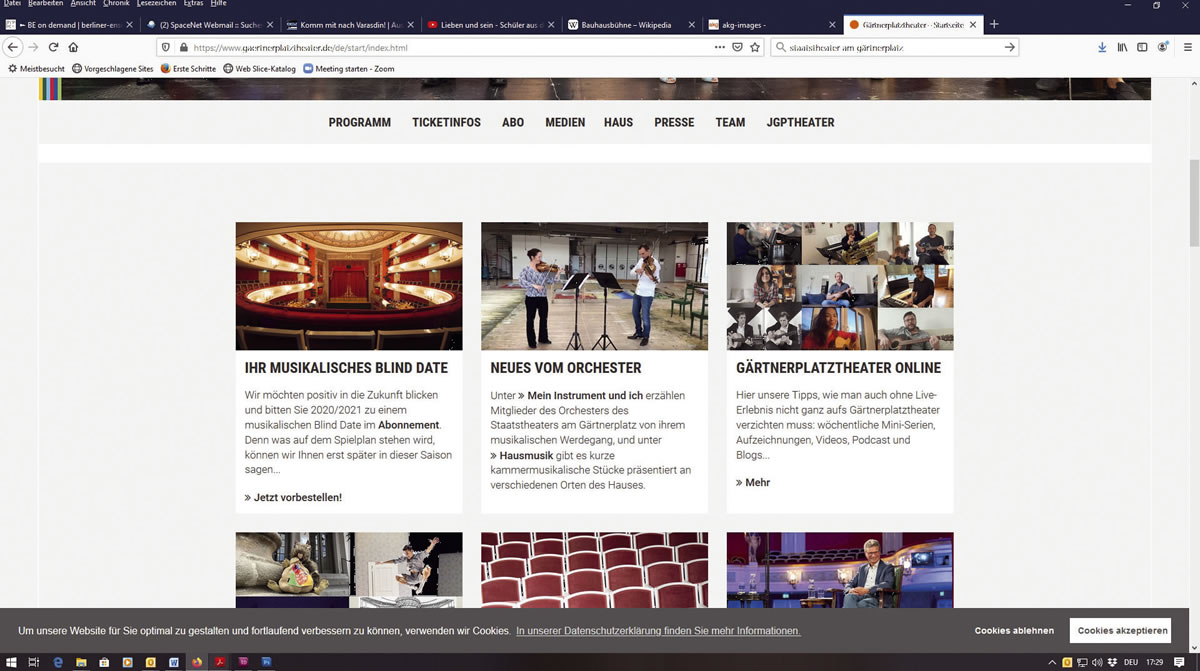Go back to the previous page

(13, 47)
